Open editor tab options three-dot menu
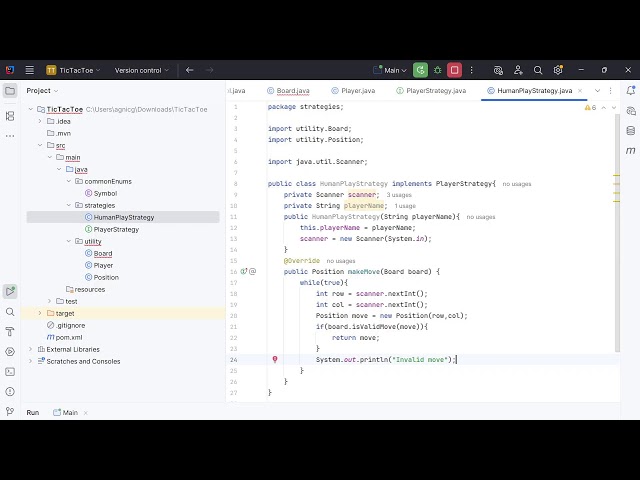Viewport: 640px width, 480px height. (x=611, y=91)
